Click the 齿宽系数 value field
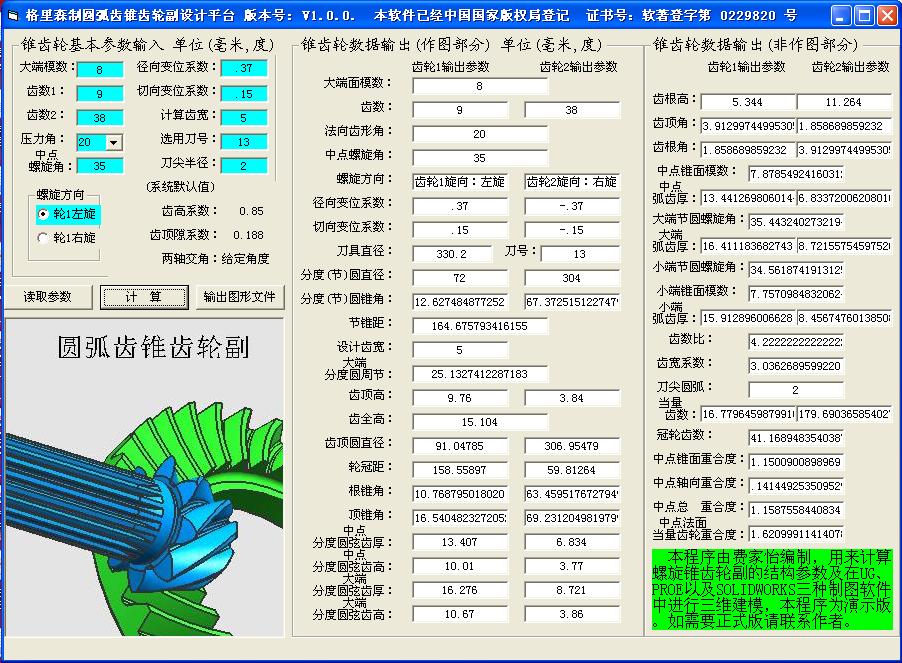 point(796,366)
